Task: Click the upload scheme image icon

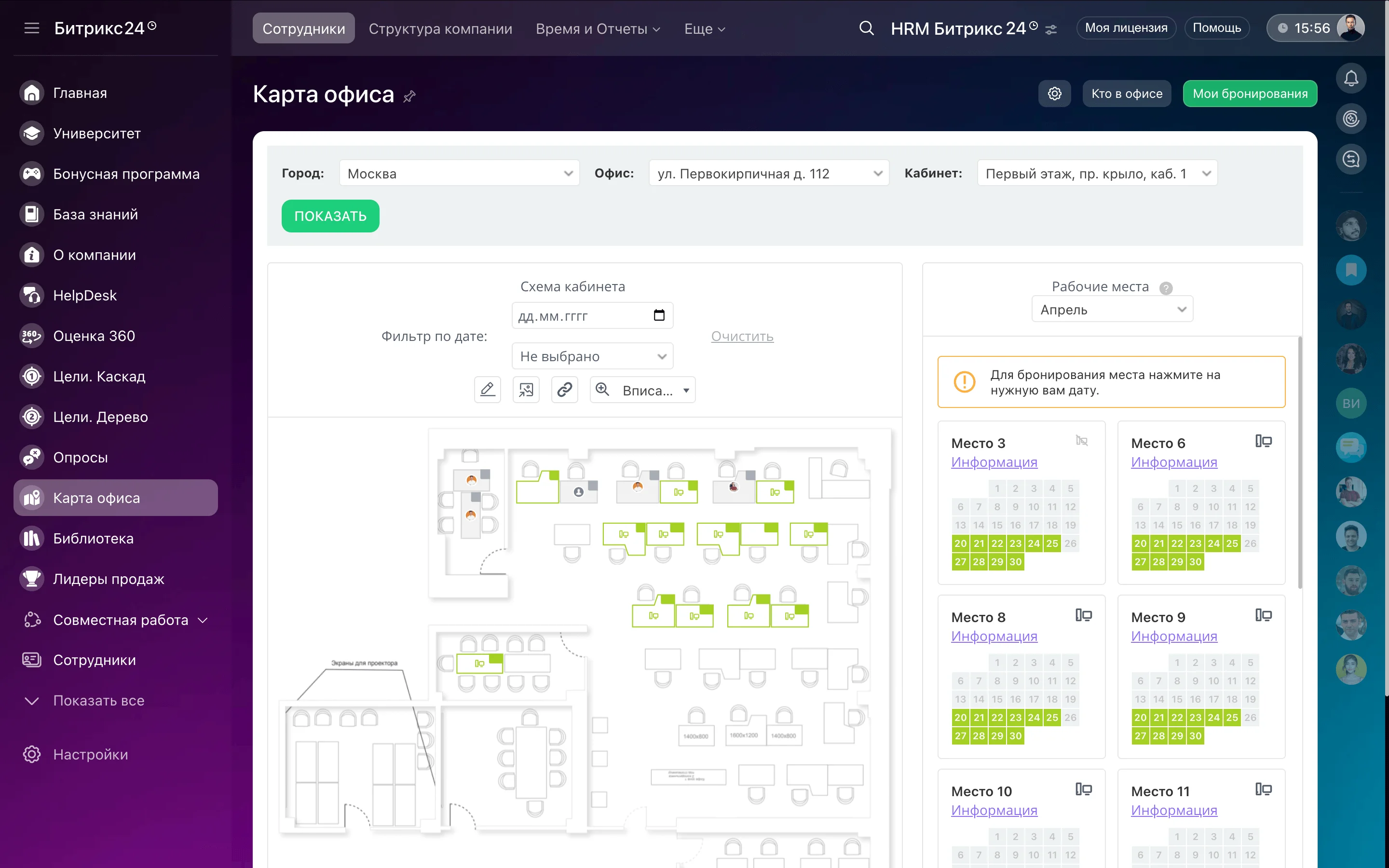Action: click(x=526, y=390)
